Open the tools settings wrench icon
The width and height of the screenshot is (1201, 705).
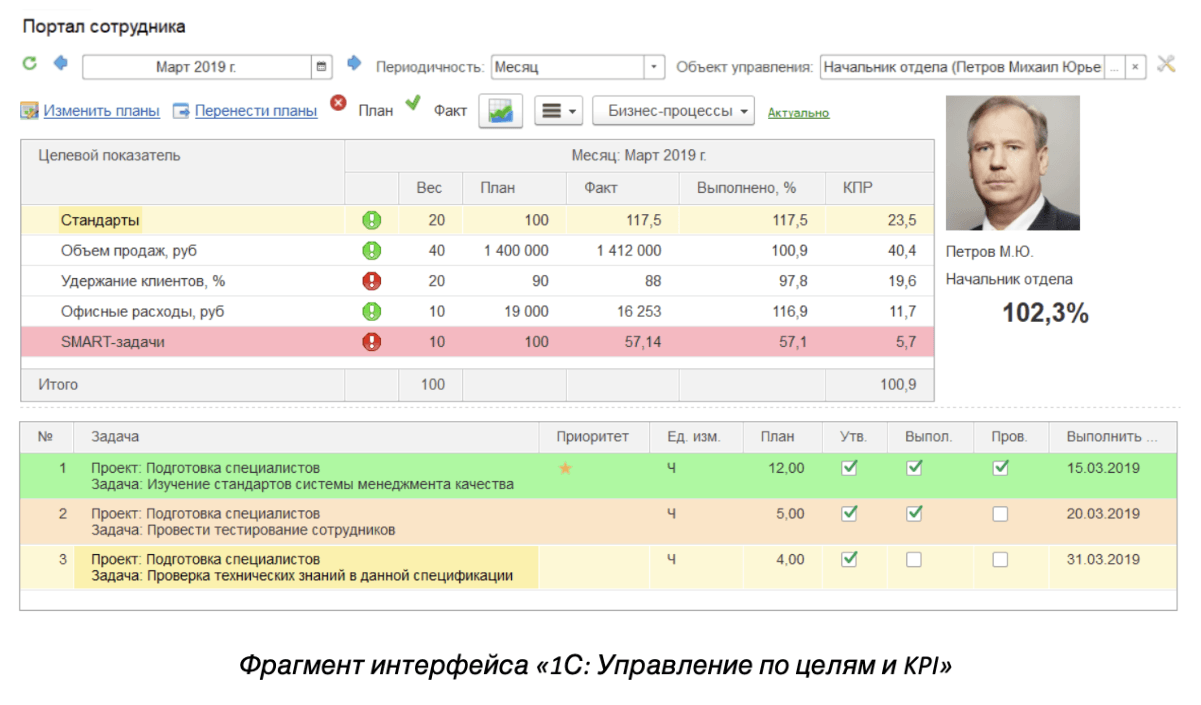click(1166, 65)
